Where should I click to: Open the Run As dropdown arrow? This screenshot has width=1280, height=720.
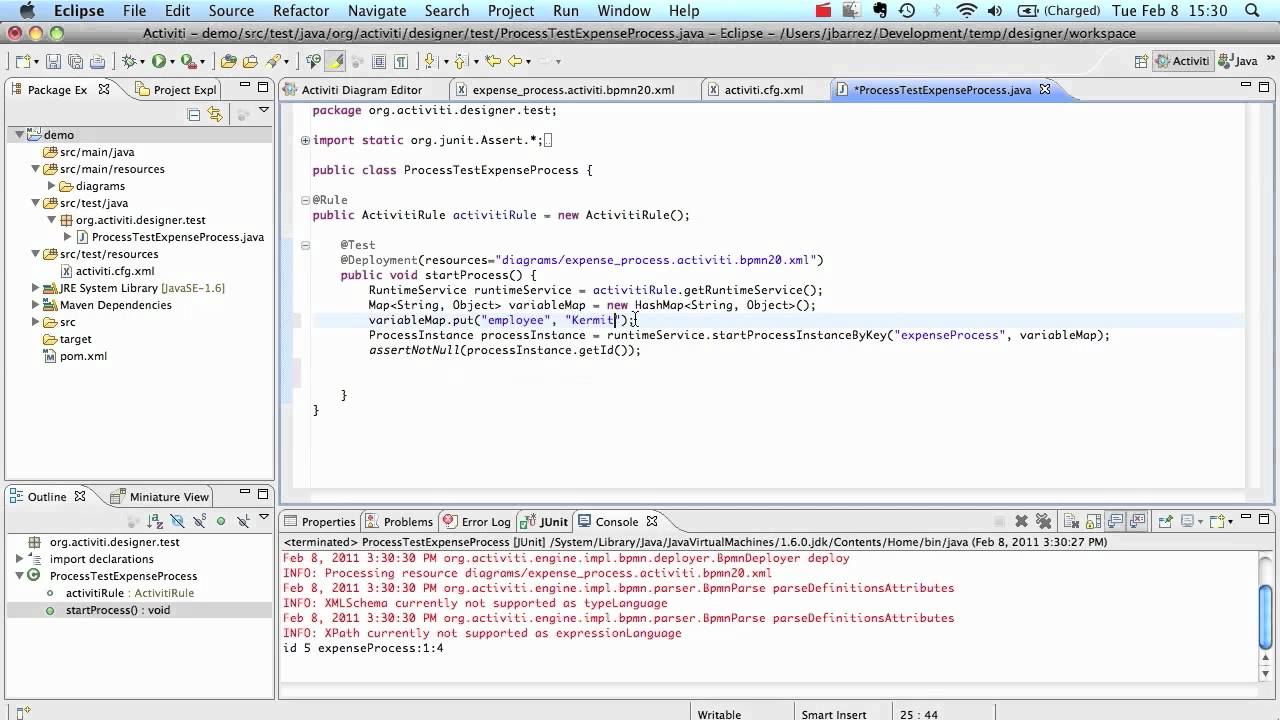pyautogui.click(x=172, y=62)
